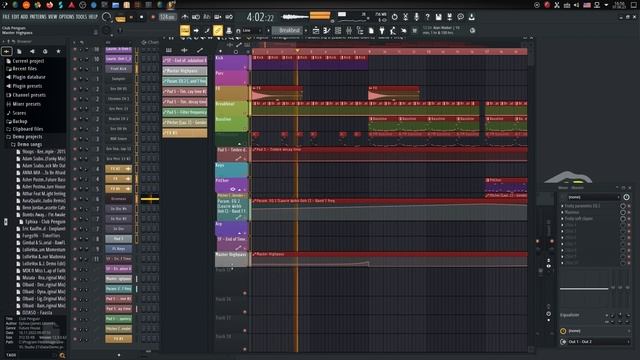Select the Forgotte - Travellers file
Image resolution: width=640 pixels, height=360 pixels.
[39, 236]
